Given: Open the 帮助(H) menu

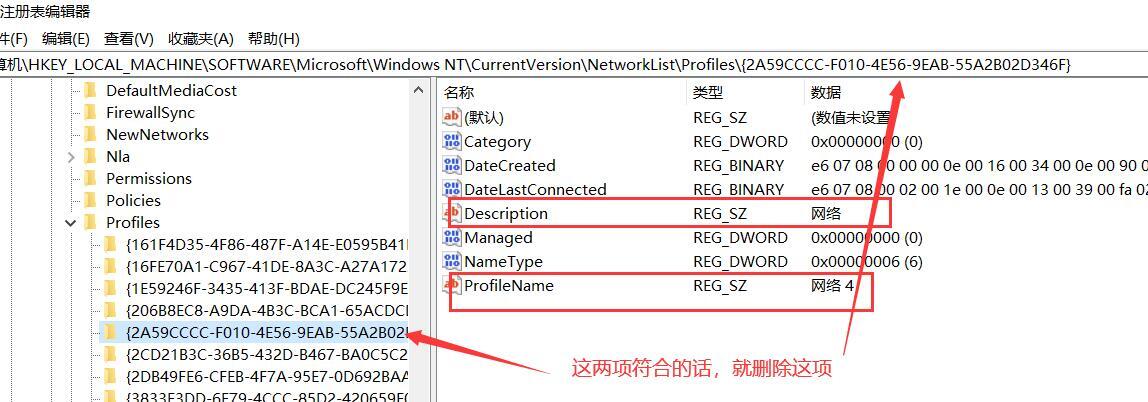Looking at the screenshot, I should click(x=273, y=39).
